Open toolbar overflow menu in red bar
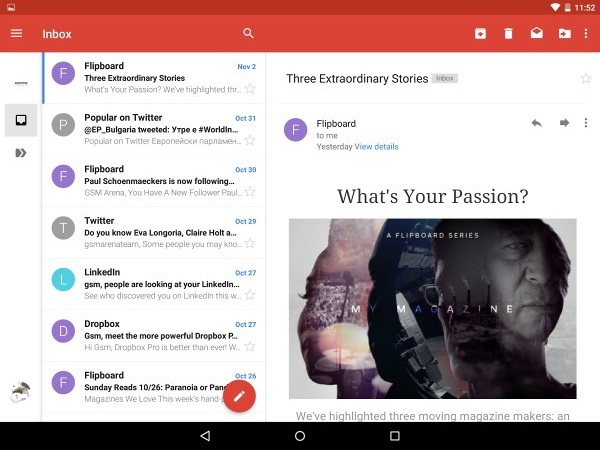 [586, 34]
